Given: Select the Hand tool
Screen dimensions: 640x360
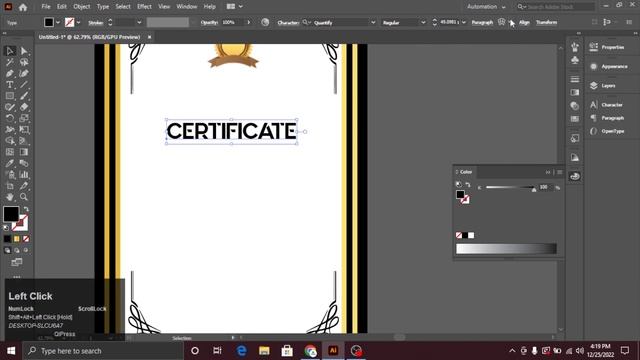Looking at the screenshot, I should click(x=10, y=197).
